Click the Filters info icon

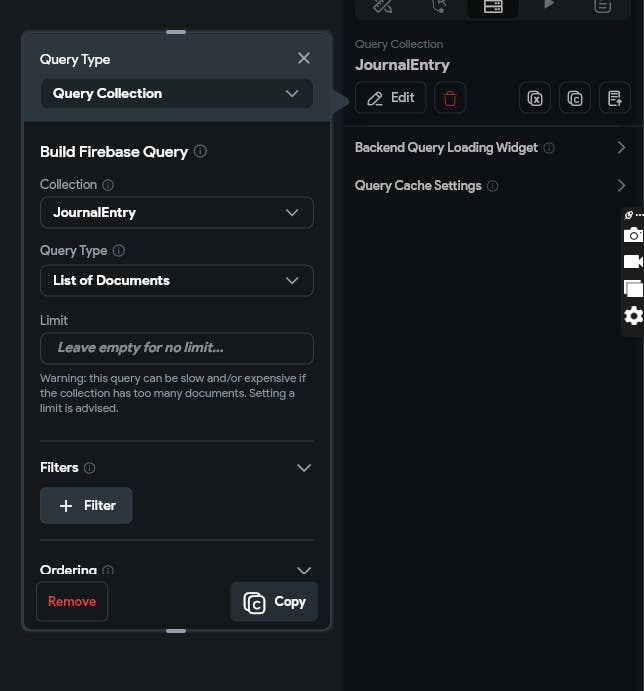90,468
